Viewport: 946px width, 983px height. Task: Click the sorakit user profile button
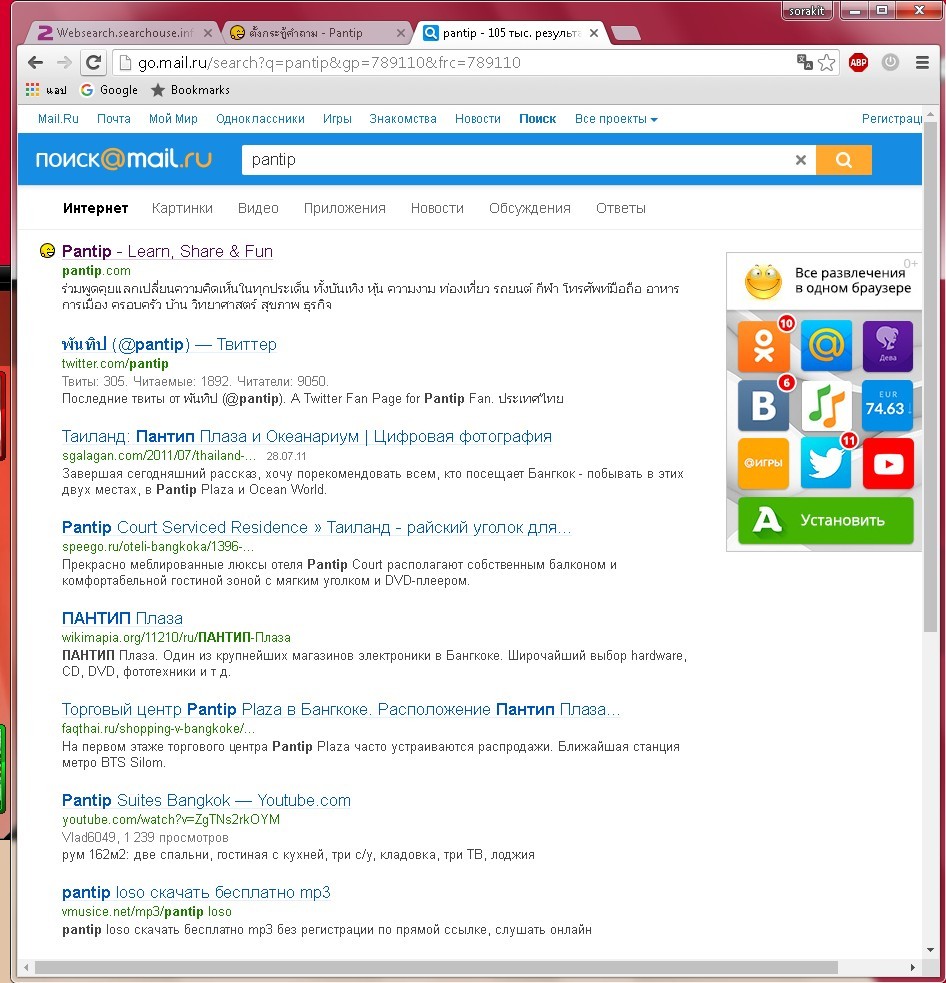click(807, 11)
